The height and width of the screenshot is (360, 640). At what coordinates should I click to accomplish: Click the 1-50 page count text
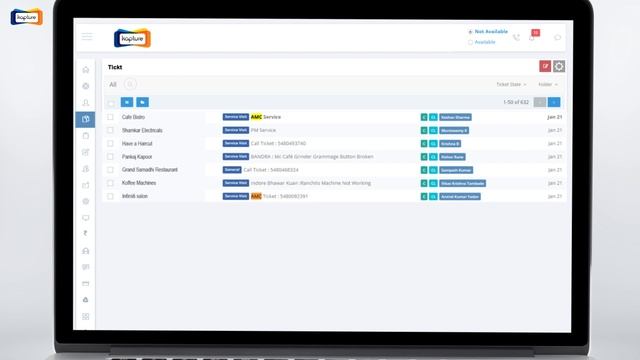(516, 102)
